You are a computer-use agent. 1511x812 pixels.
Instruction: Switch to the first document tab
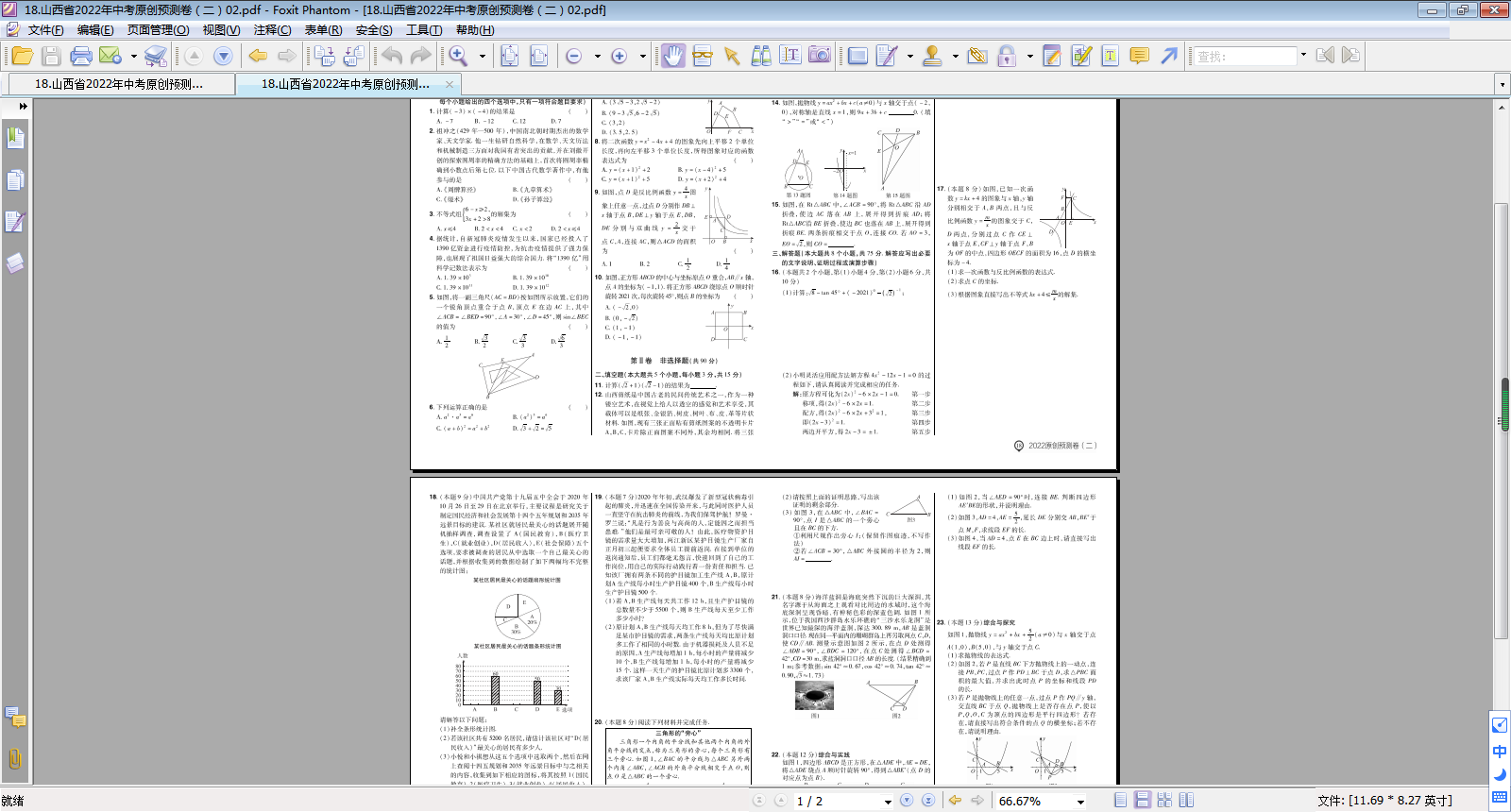point(120,84)
